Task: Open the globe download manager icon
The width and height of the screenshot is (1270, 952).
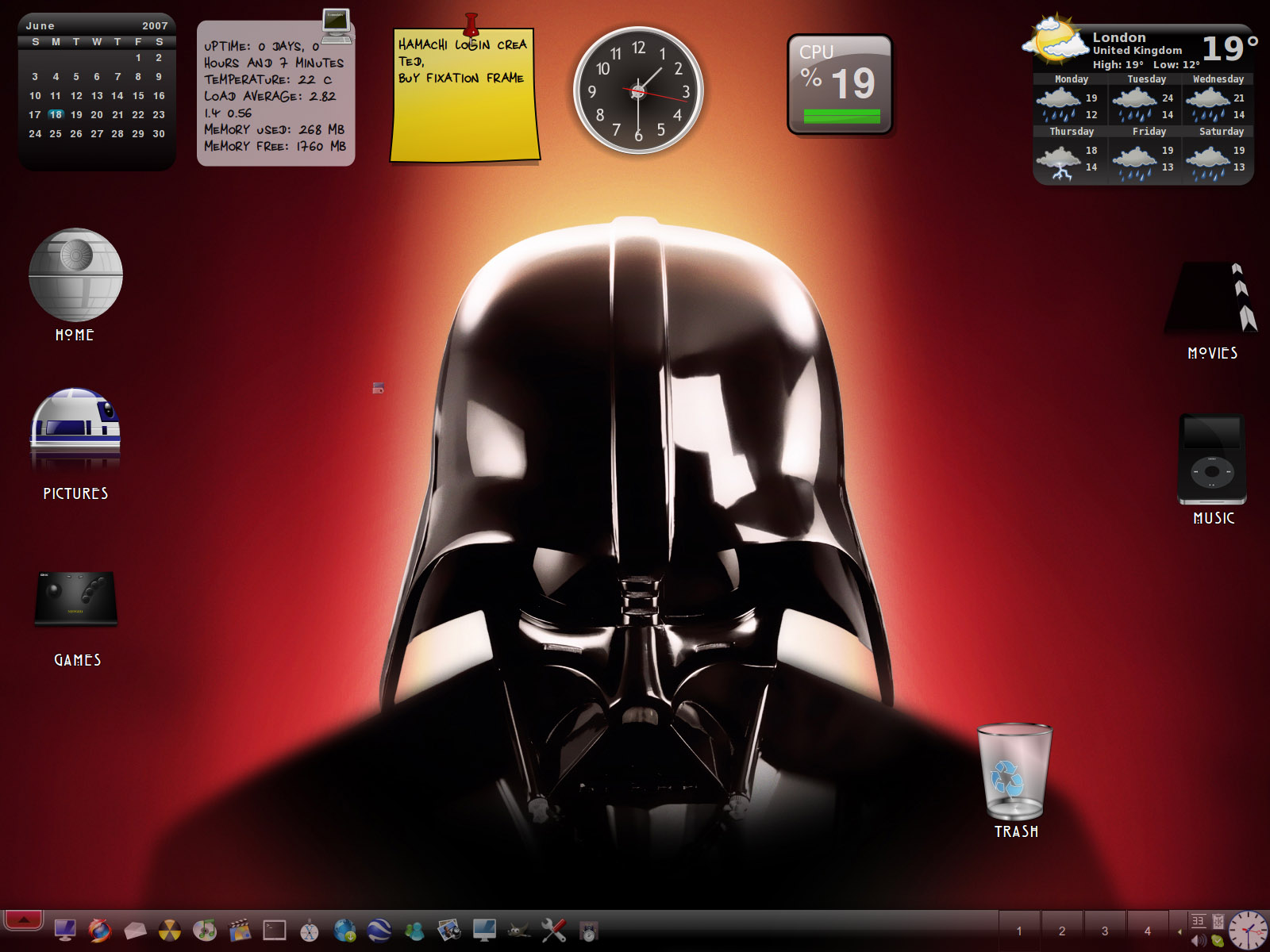Action: tap(344, 930)
